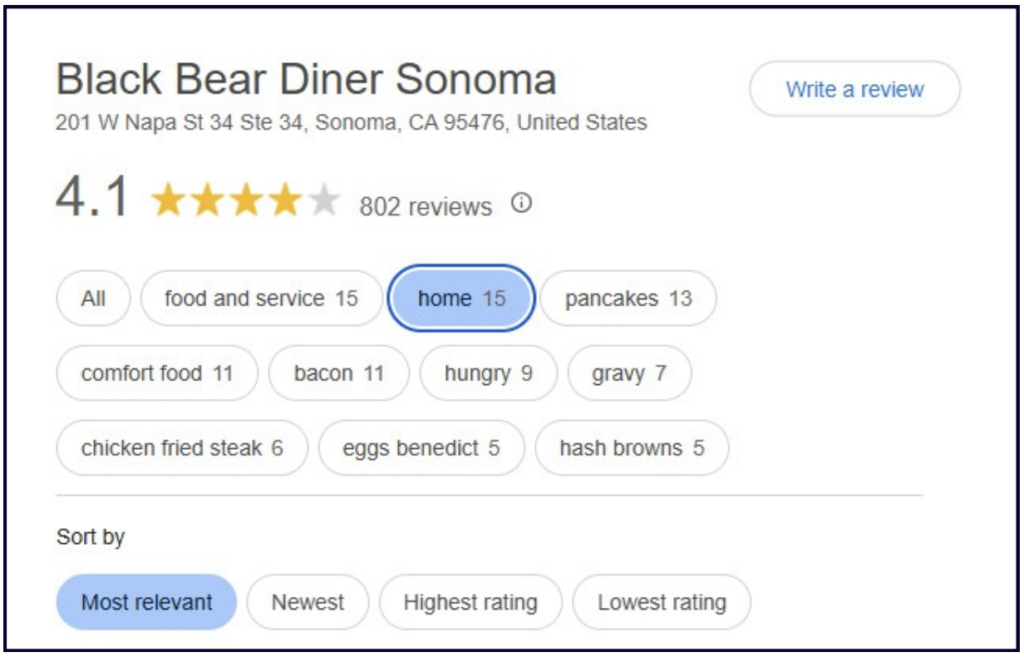Pick the eggs benedict filter chip
The height and width of the screenshot is (657, 1024).
[420, 448]
